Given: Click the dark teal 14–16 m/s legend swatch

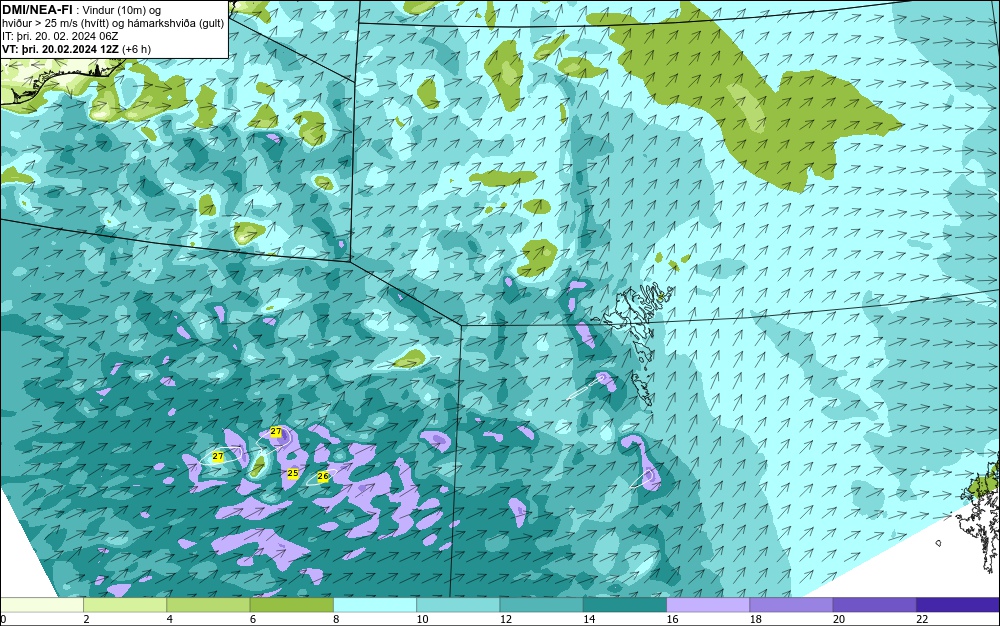Looking at the screenshot, I should coord(625,605).
